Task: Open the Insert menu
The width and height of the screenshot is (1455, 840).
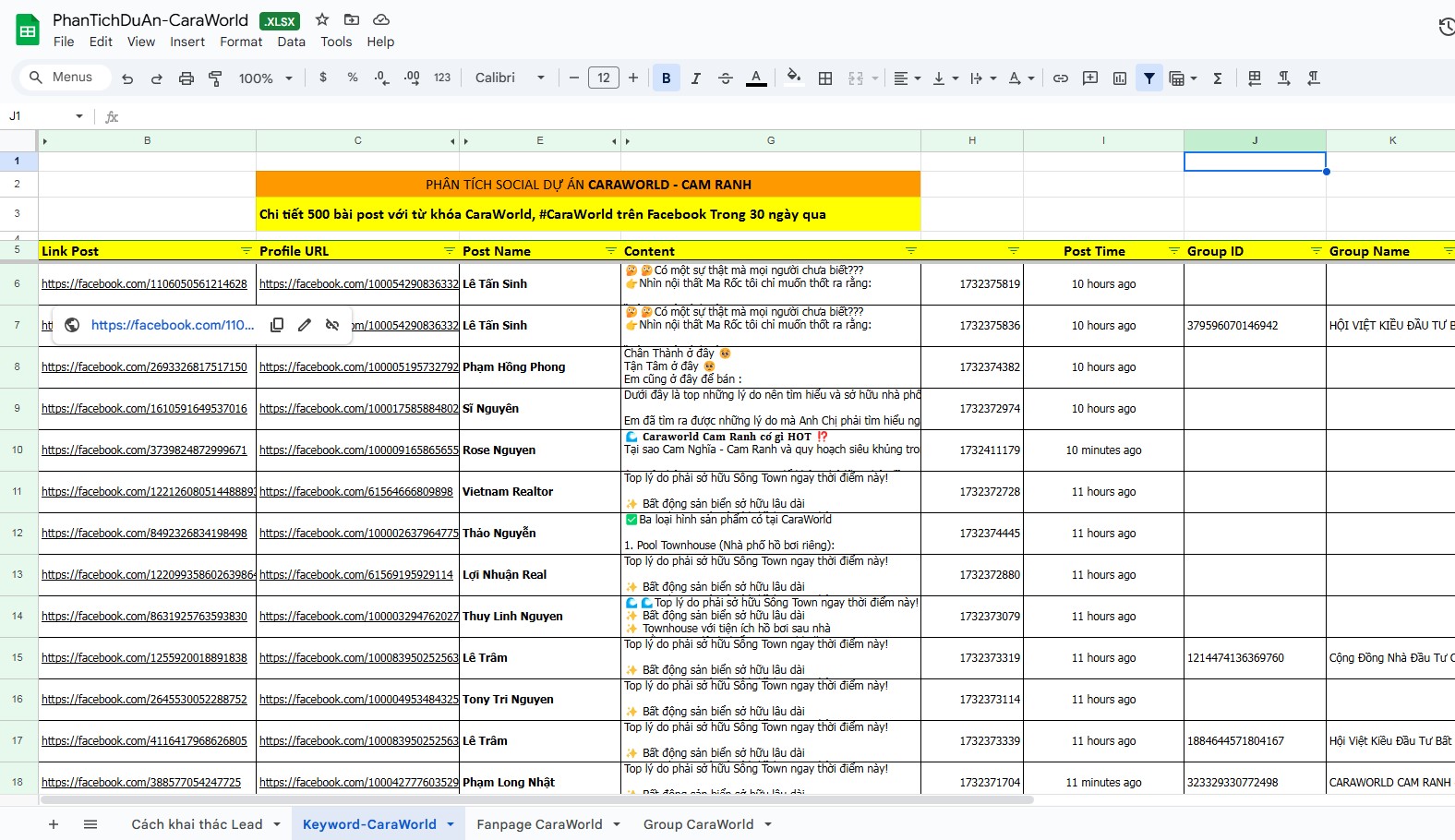Action: 187,42
